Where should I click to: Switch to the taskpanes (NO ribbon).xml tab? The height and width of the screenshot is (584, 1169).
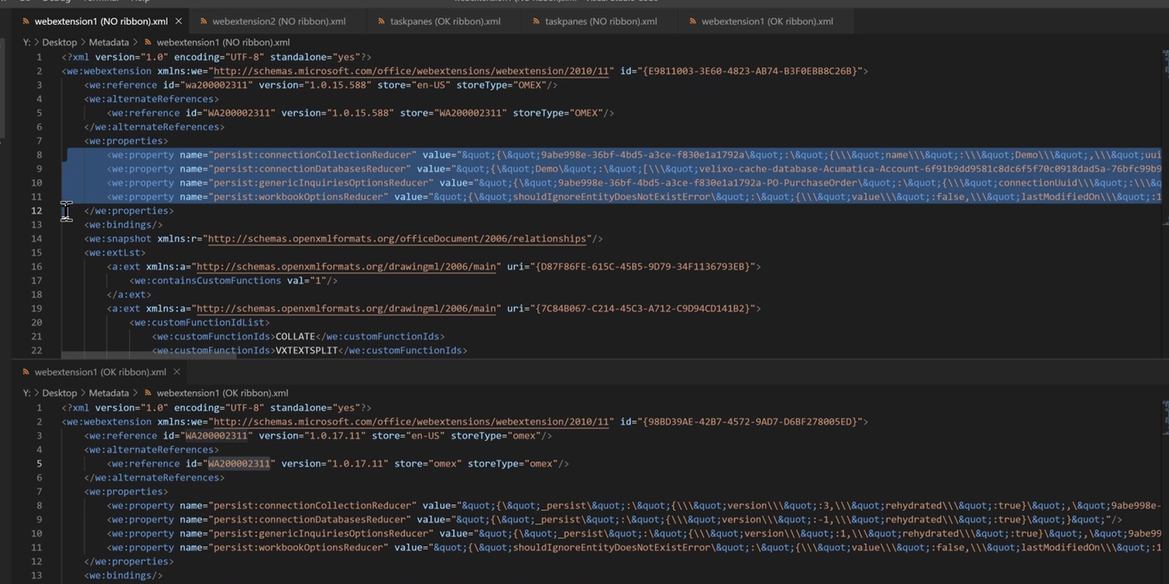coord(600,19)
